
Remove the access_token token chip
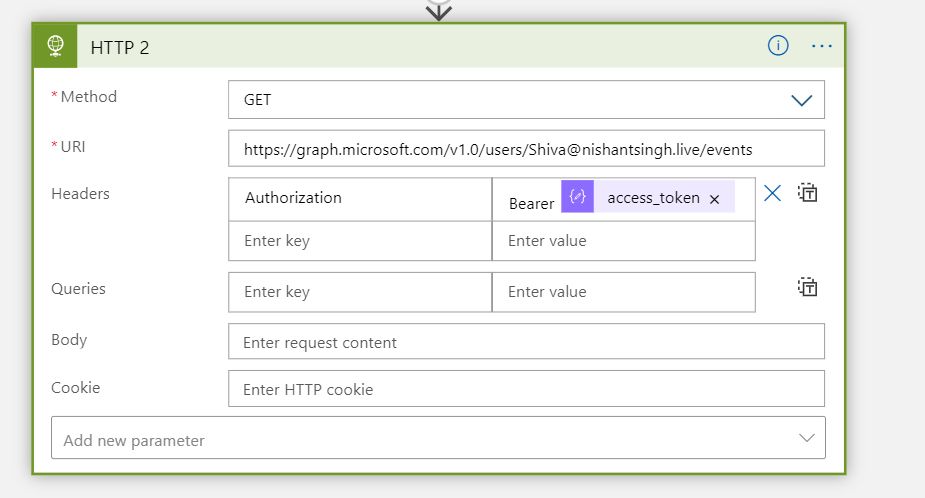714,199
